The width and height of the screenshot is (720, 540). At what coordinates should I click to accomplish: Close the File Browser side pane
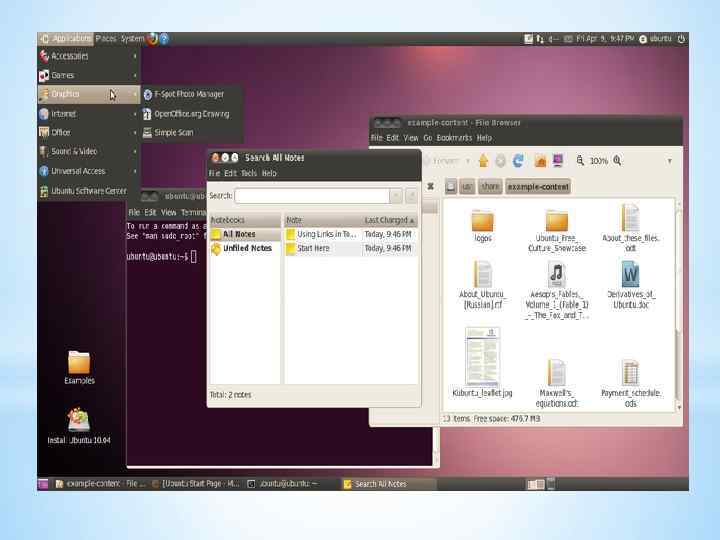(430, 186)
